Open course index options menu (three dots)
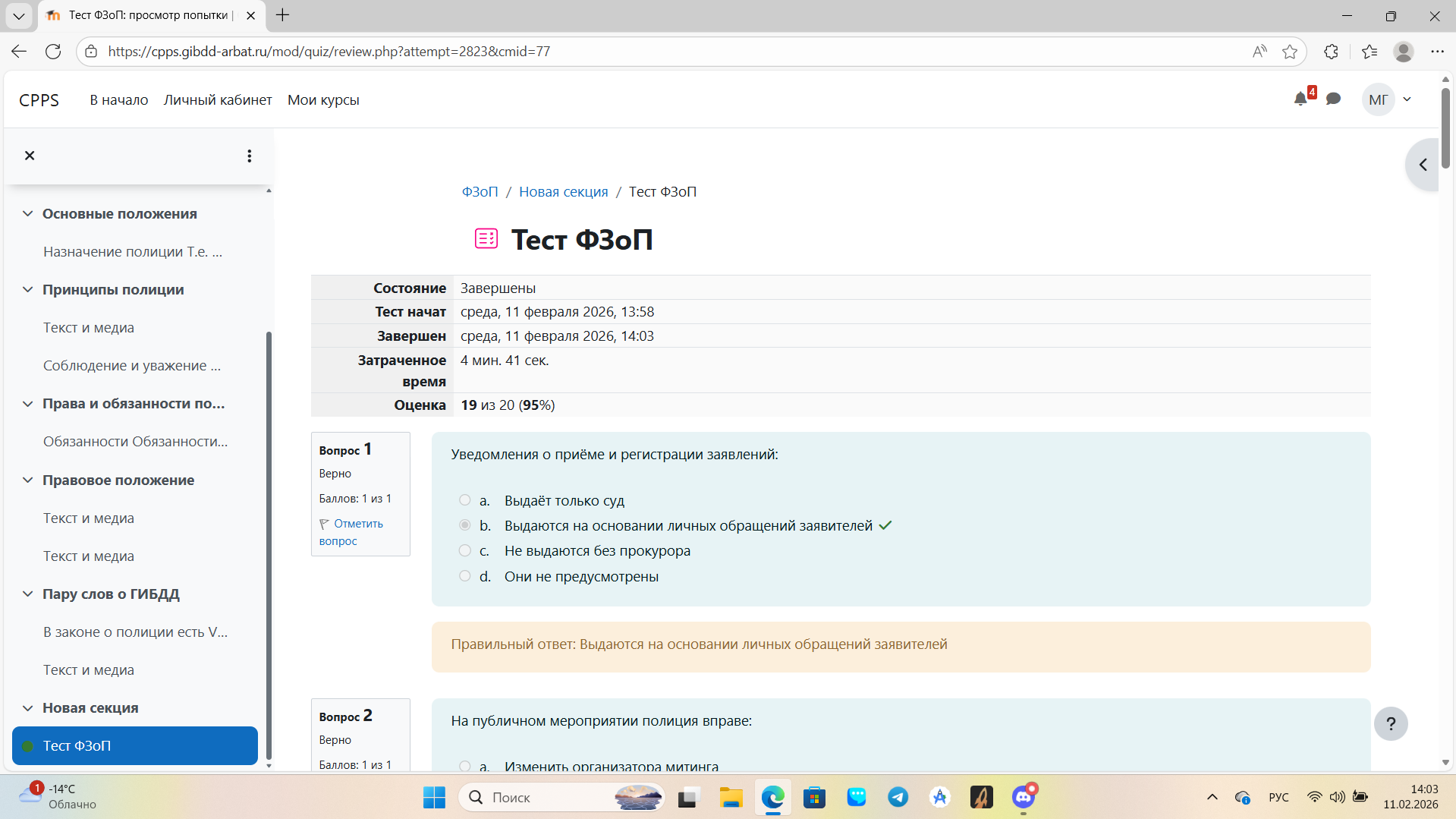The image size is (1456, 819). [x=249, y=156]
